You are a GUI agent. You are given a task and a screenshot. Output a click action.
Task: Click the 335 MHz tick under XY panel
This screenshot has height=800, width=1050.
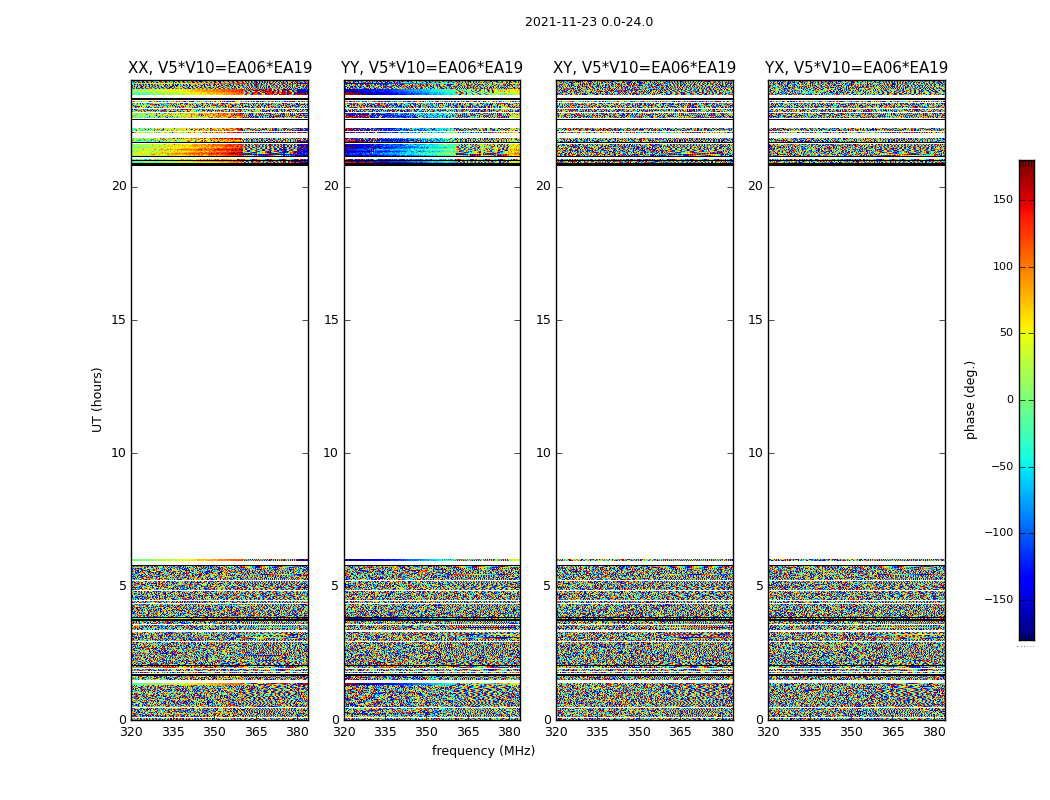(597, 732)
